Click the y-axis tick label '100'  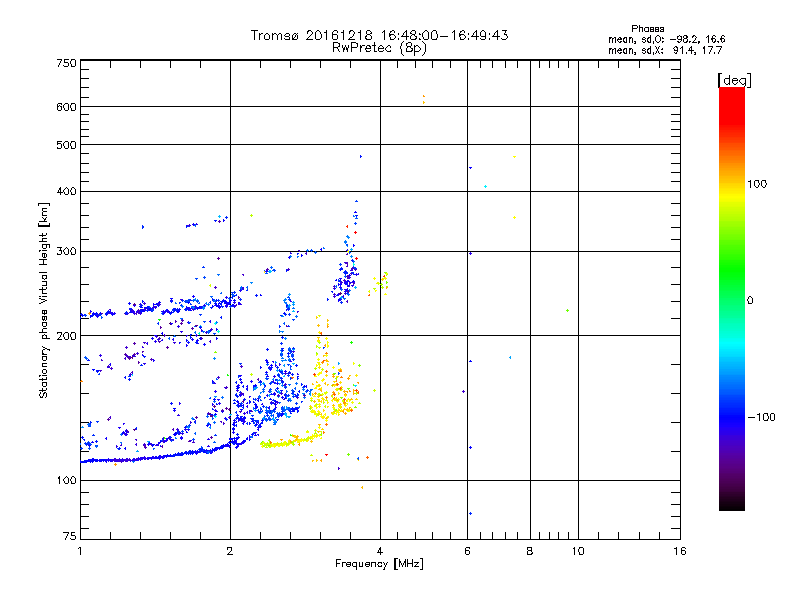66,481
